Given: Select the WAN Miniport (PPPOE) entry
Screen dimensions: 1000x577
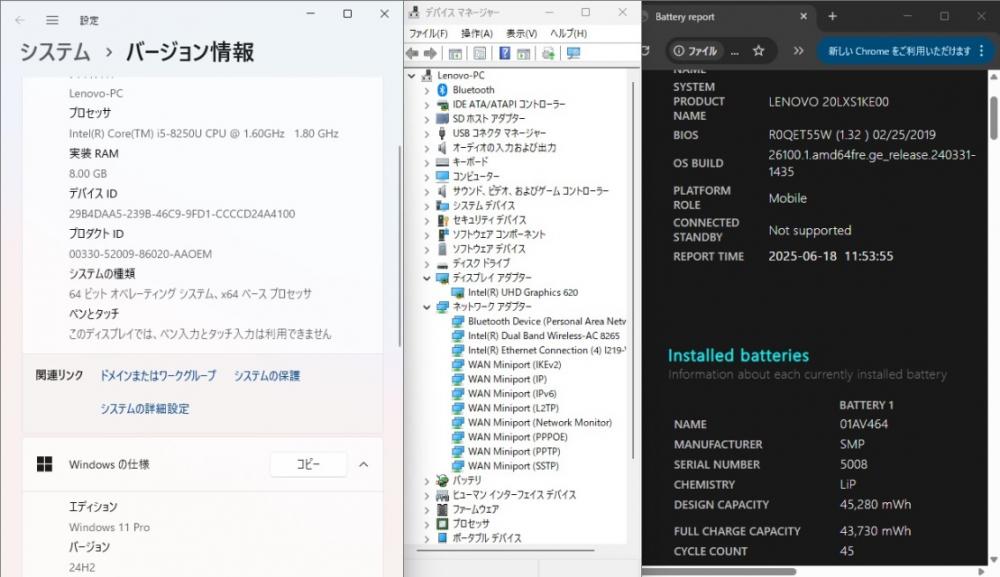Looking at the screenshot, I should pyautogui.click(x=517, y=437).
